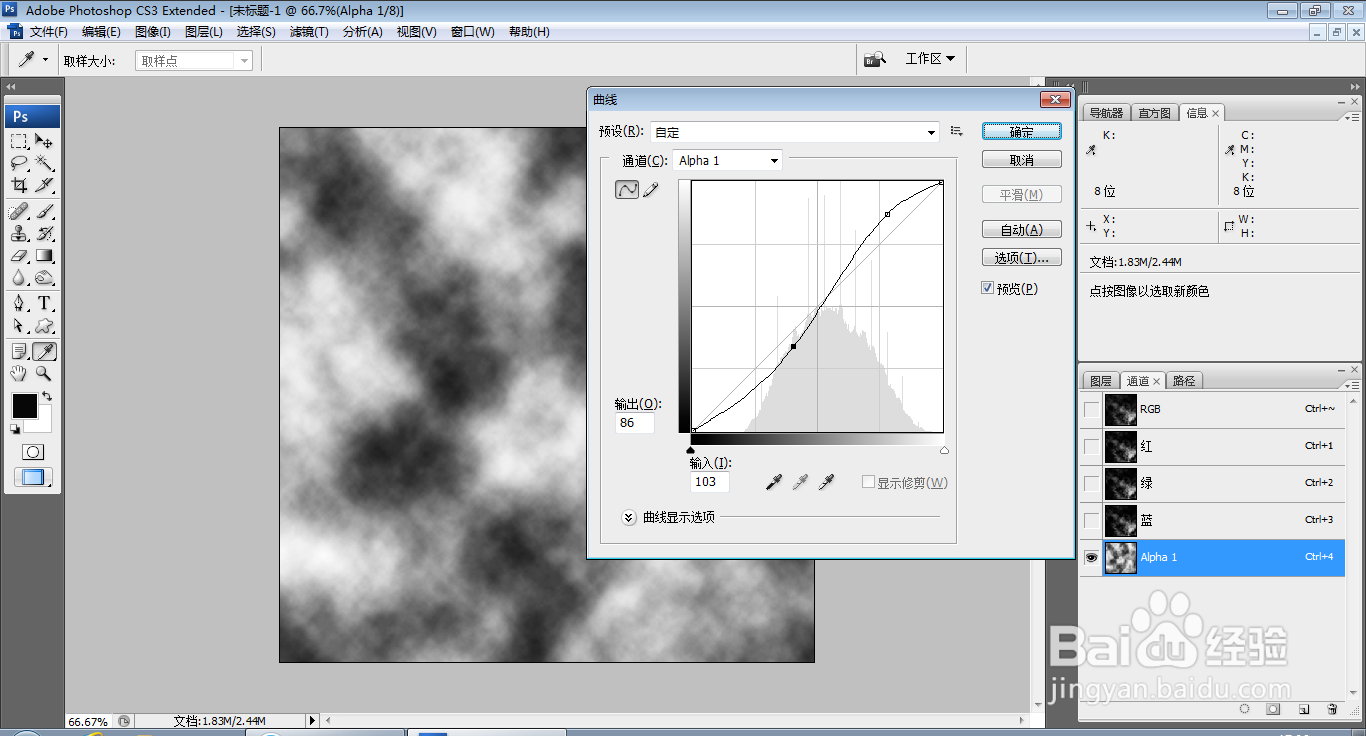Select the Eraser tool
The height and width of the screenshot is (736, 1366).
pos(19,256)
